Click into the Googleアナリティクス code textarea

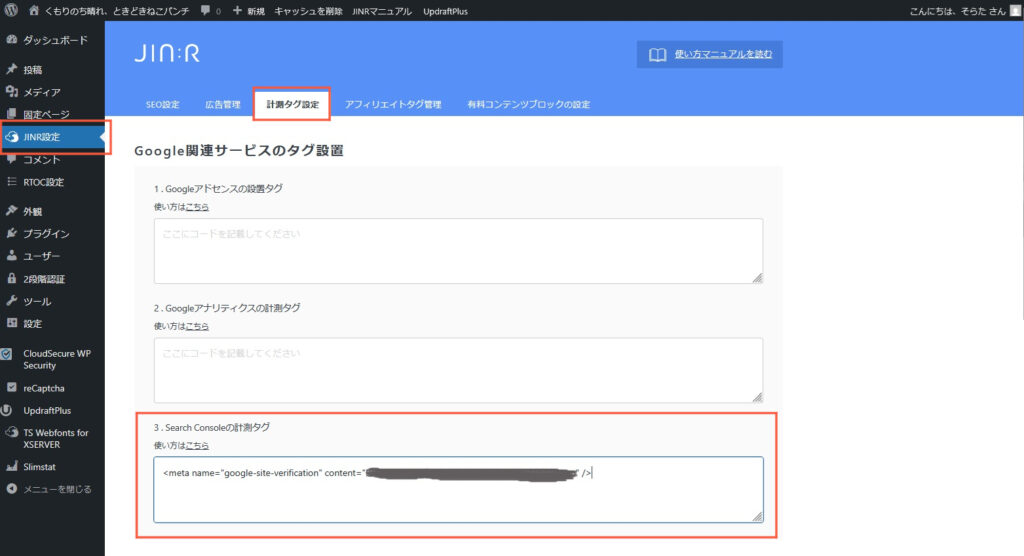click(458, 369)
